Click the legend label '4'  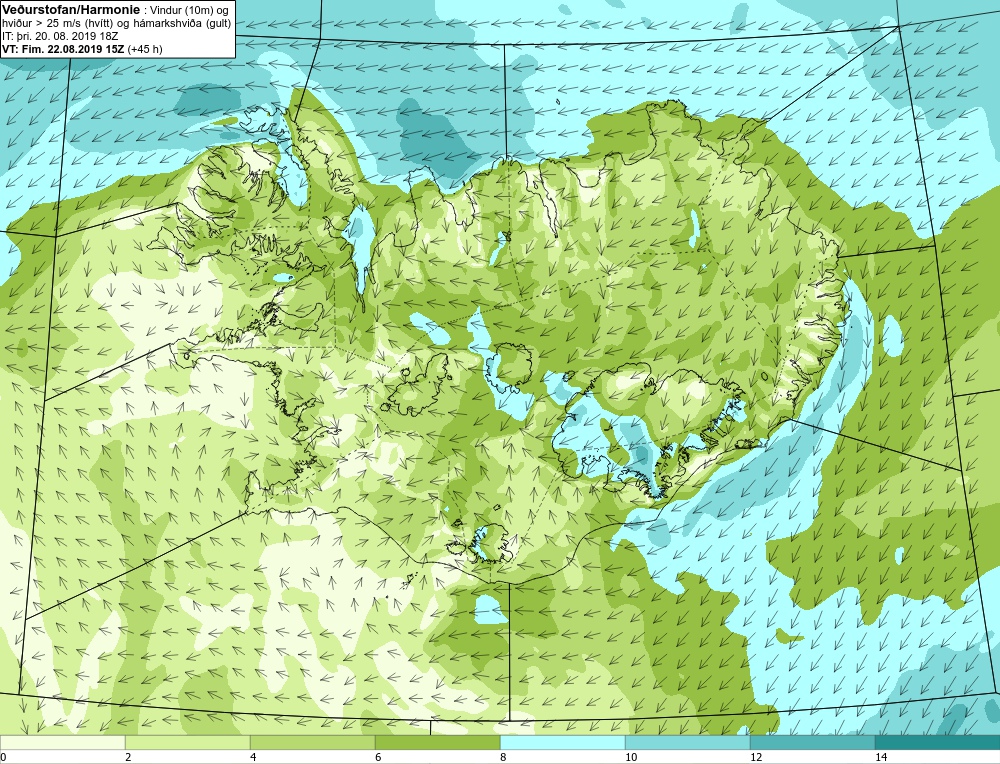point(253,757)
